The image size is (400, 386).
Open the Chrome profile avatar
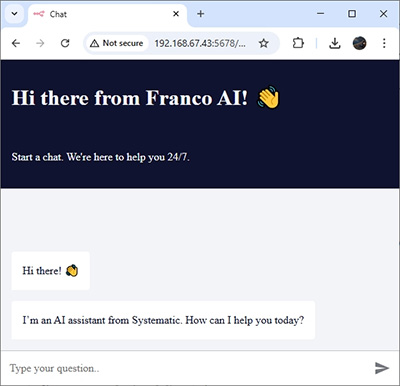pos(359,43)
